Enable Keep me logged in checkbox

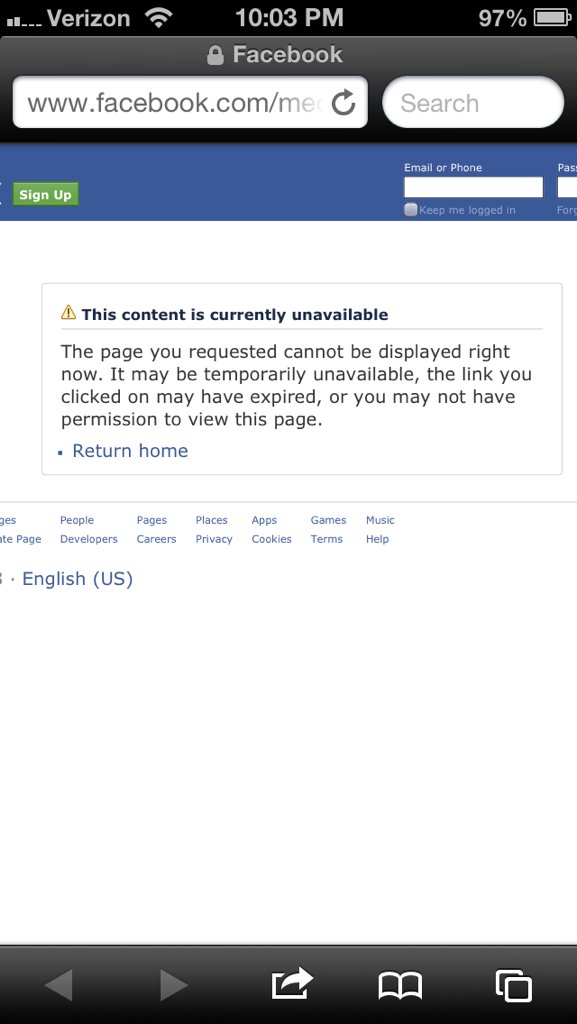pyautogui.click(x=411, y=210)
